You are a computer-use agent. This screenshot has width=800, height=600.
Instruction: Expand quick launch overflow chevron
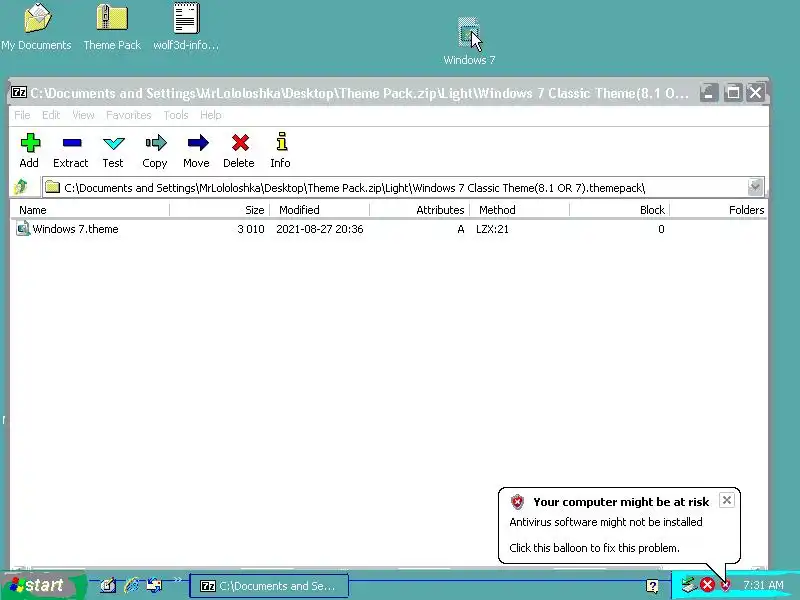[177, 579]
